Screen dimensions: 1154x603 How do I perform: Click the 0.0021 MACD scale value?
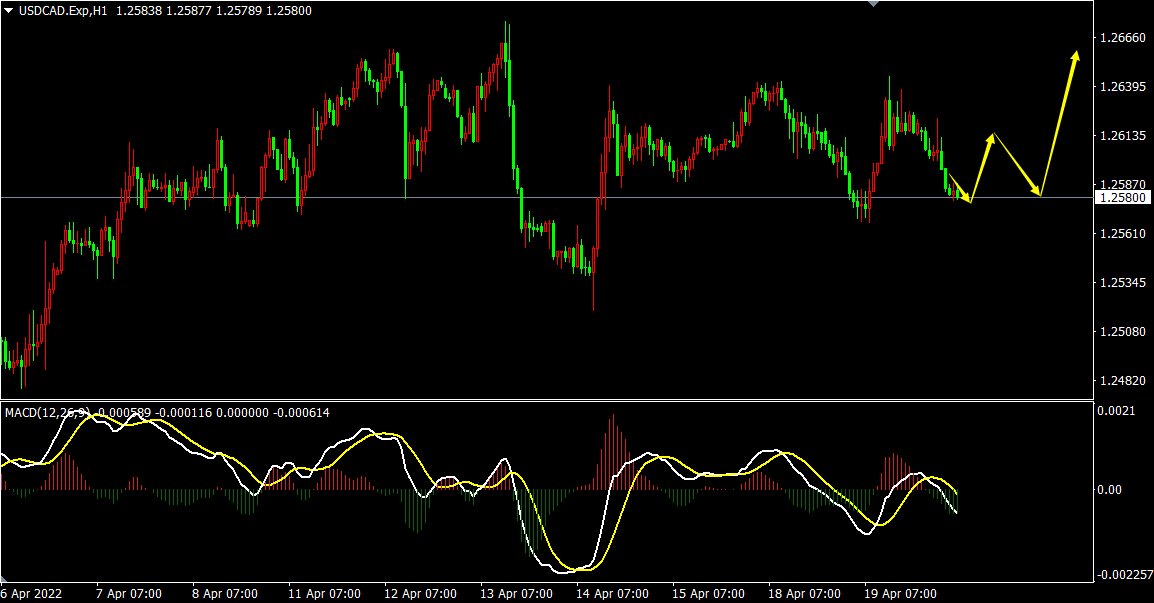pyautogui.click(x=1115, y=411)
